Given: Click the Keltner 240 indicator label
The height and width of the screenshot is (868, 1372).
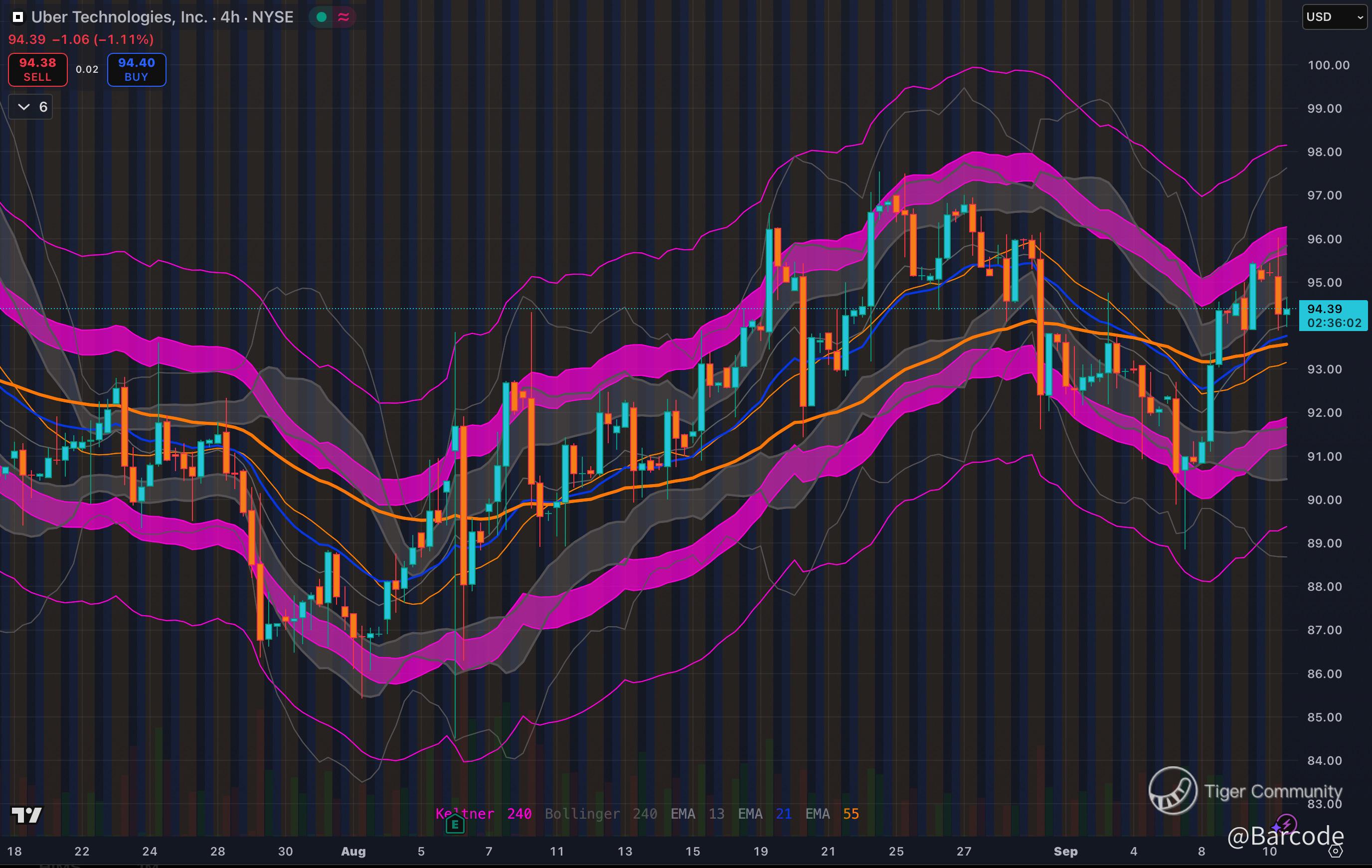Looking at the screenshot, I should 483,814.
